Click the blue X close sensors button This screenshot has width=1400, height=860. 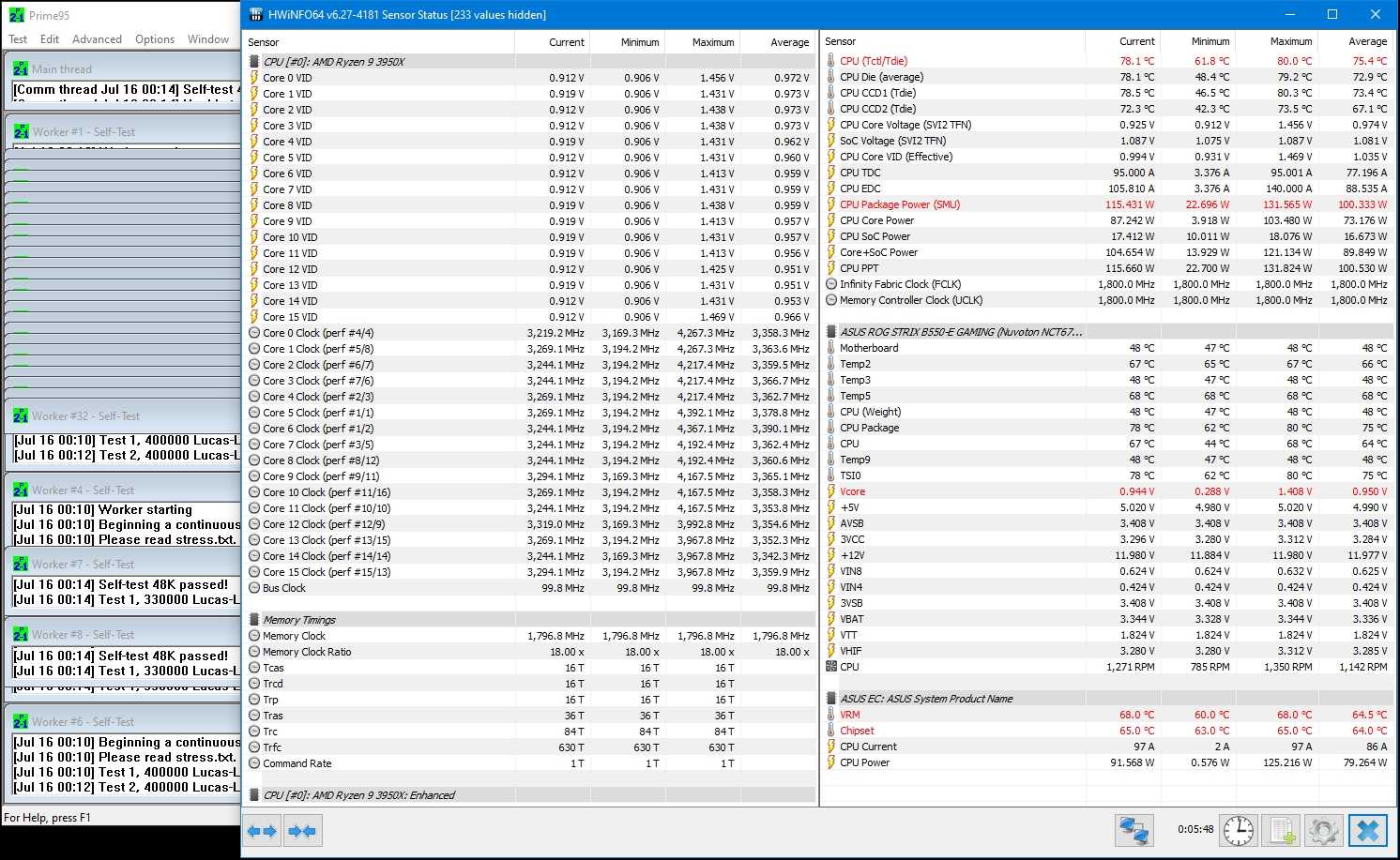1368,831
